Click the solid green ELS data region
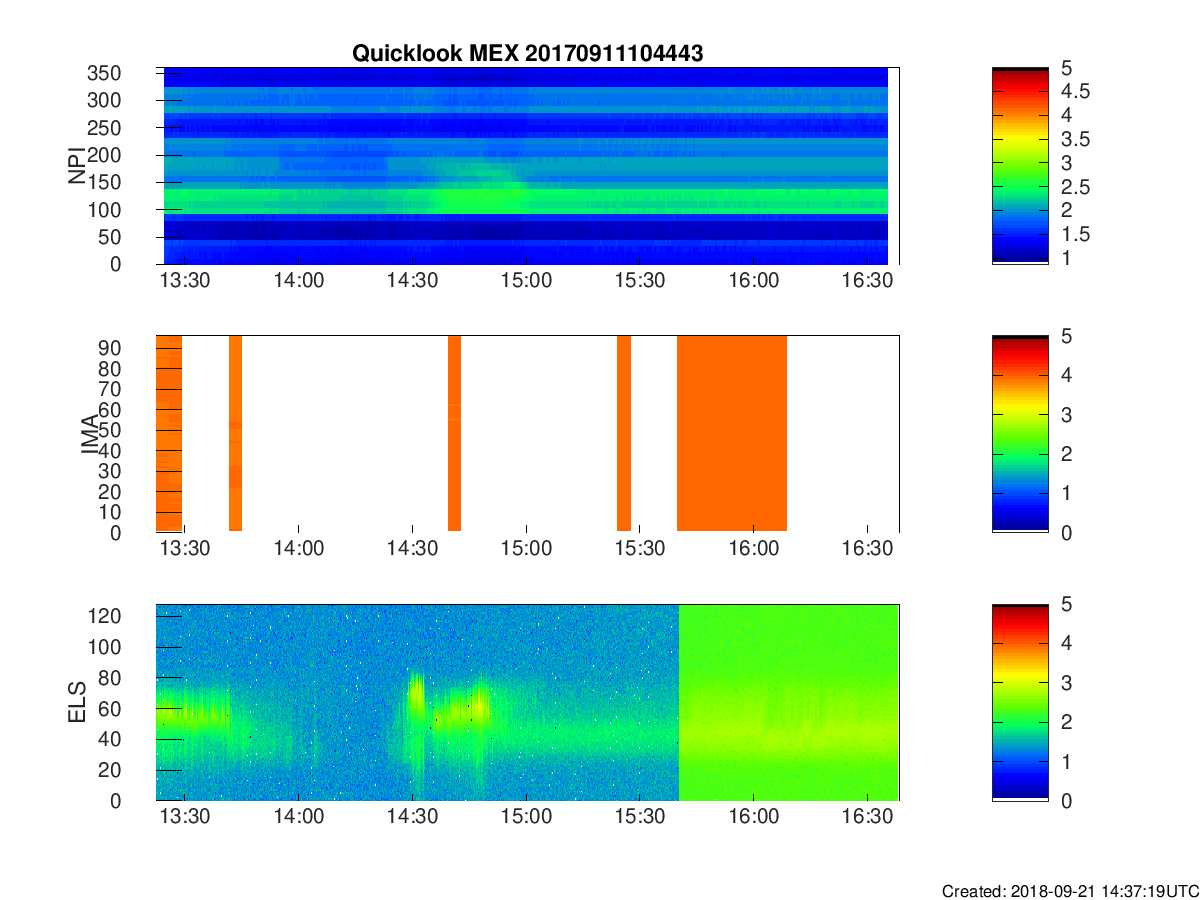Viewport: 1200px width, 900px height. point(789,702)
